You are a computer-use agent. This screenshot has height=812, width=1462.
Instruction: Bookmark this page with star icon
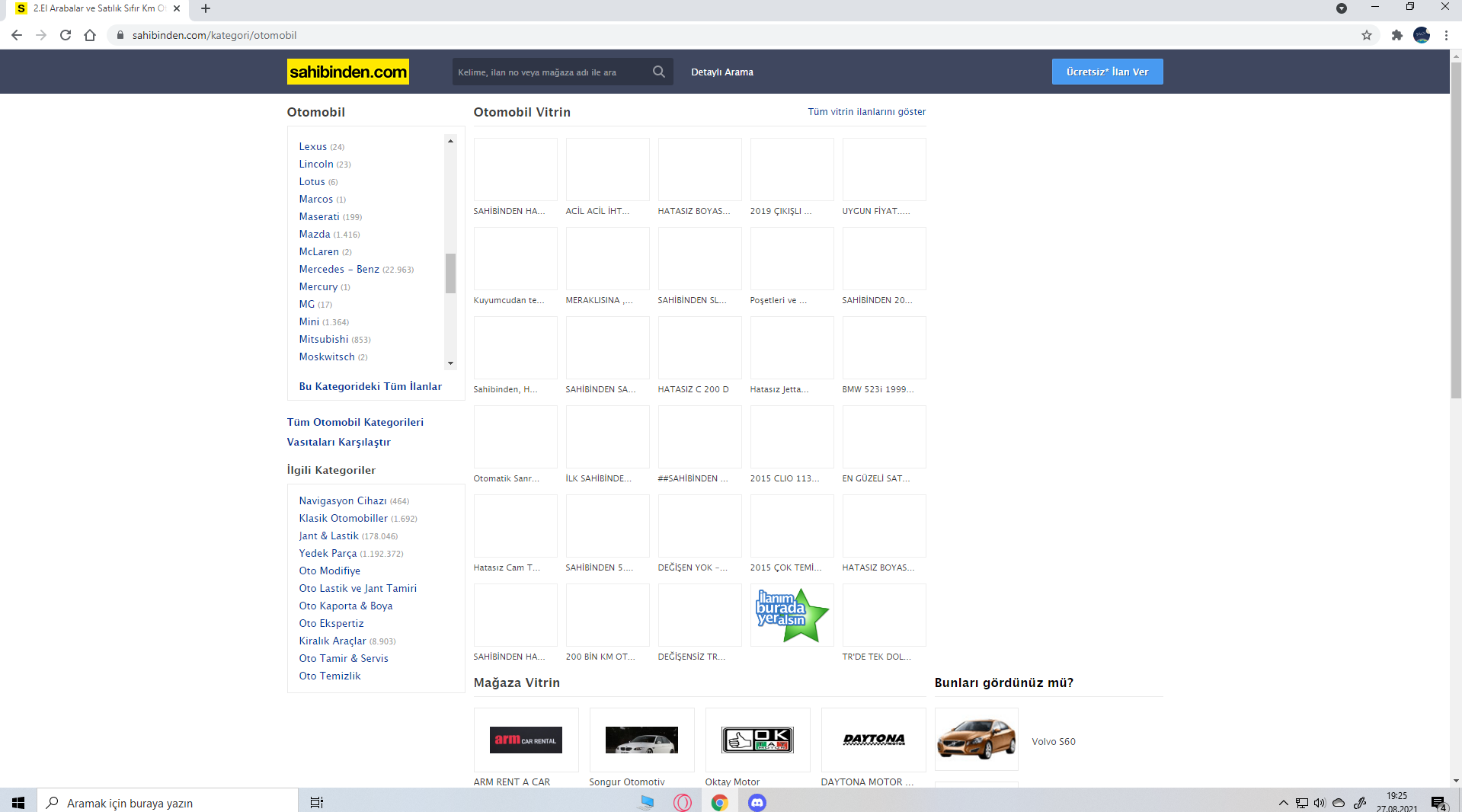click(1367, 35)
